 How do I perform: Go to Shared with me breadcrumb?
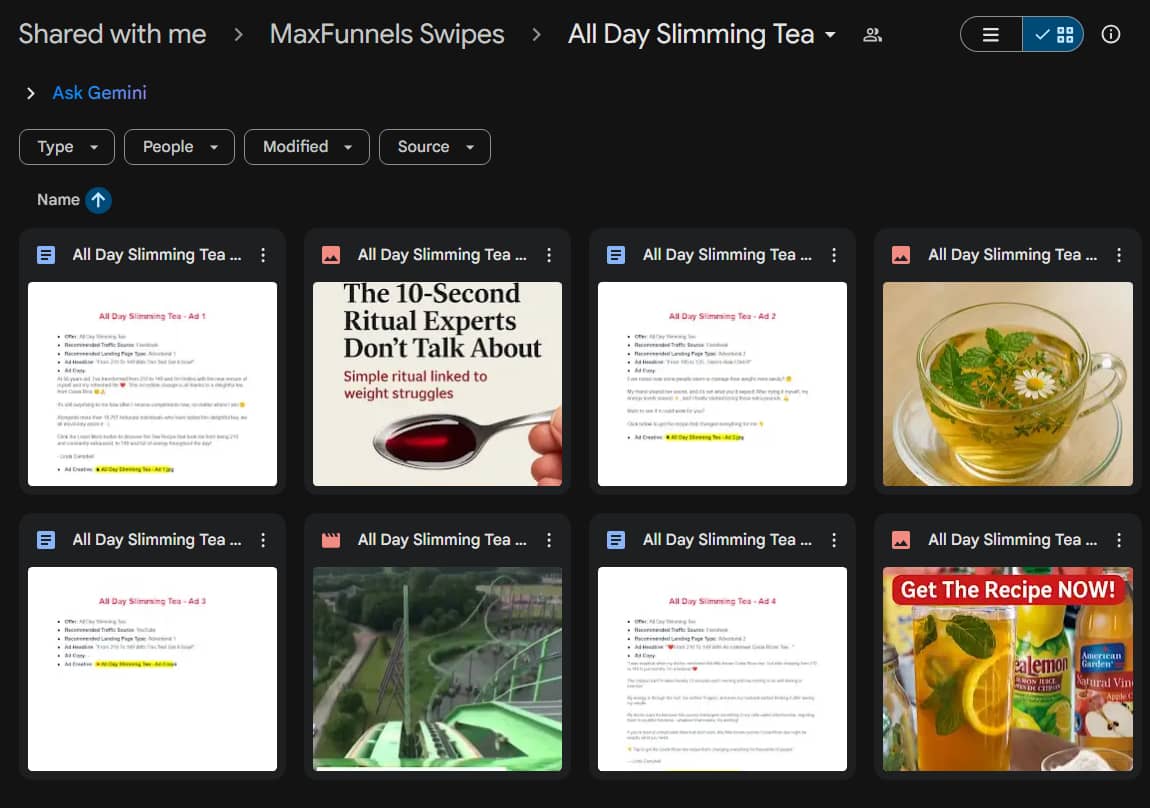coord(112,34)
